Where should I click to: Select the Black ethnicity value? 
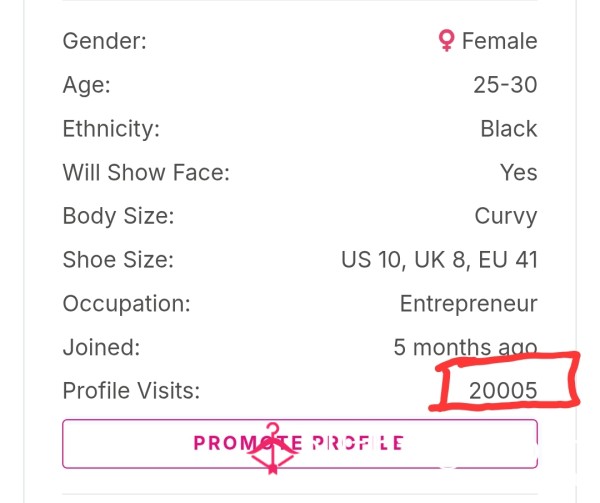[x=509, y=129]
